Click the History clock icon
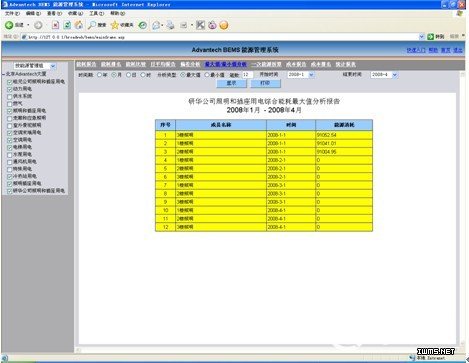This screenshot has width=469, height=363. 143,25
